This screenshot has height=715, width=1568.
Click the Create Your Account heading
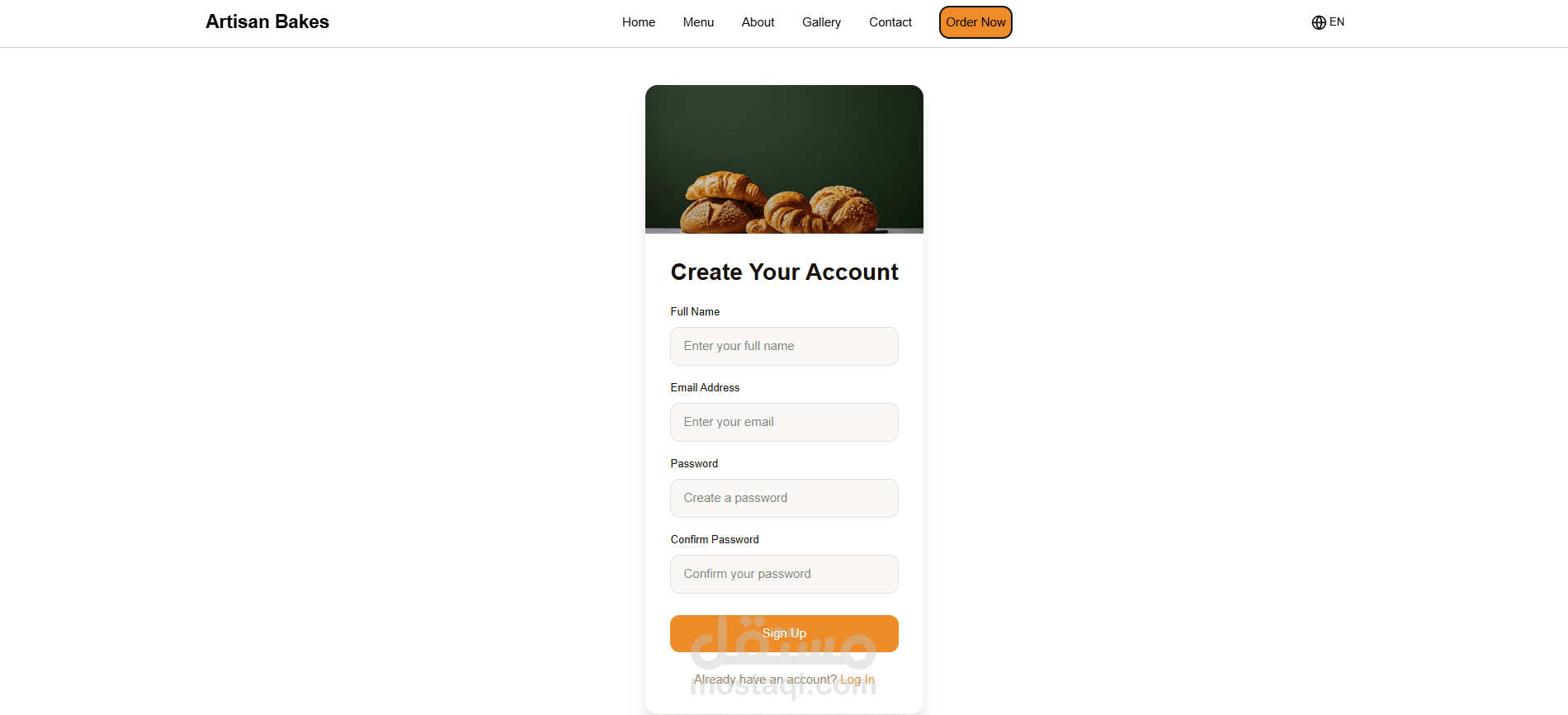[784, 272]
